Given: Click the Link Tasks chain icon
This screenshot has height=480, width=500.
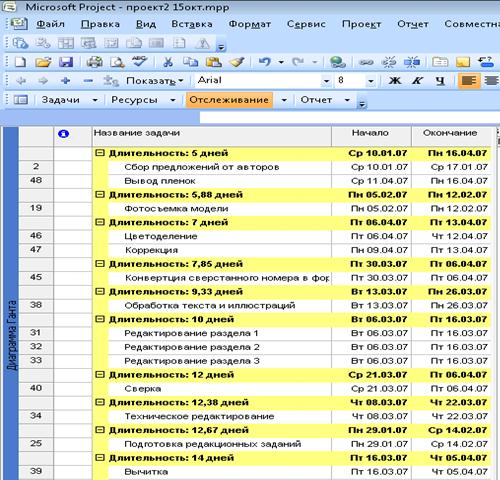Looking at the screenshot, I should pyautogui.click(x=366, y=62).
